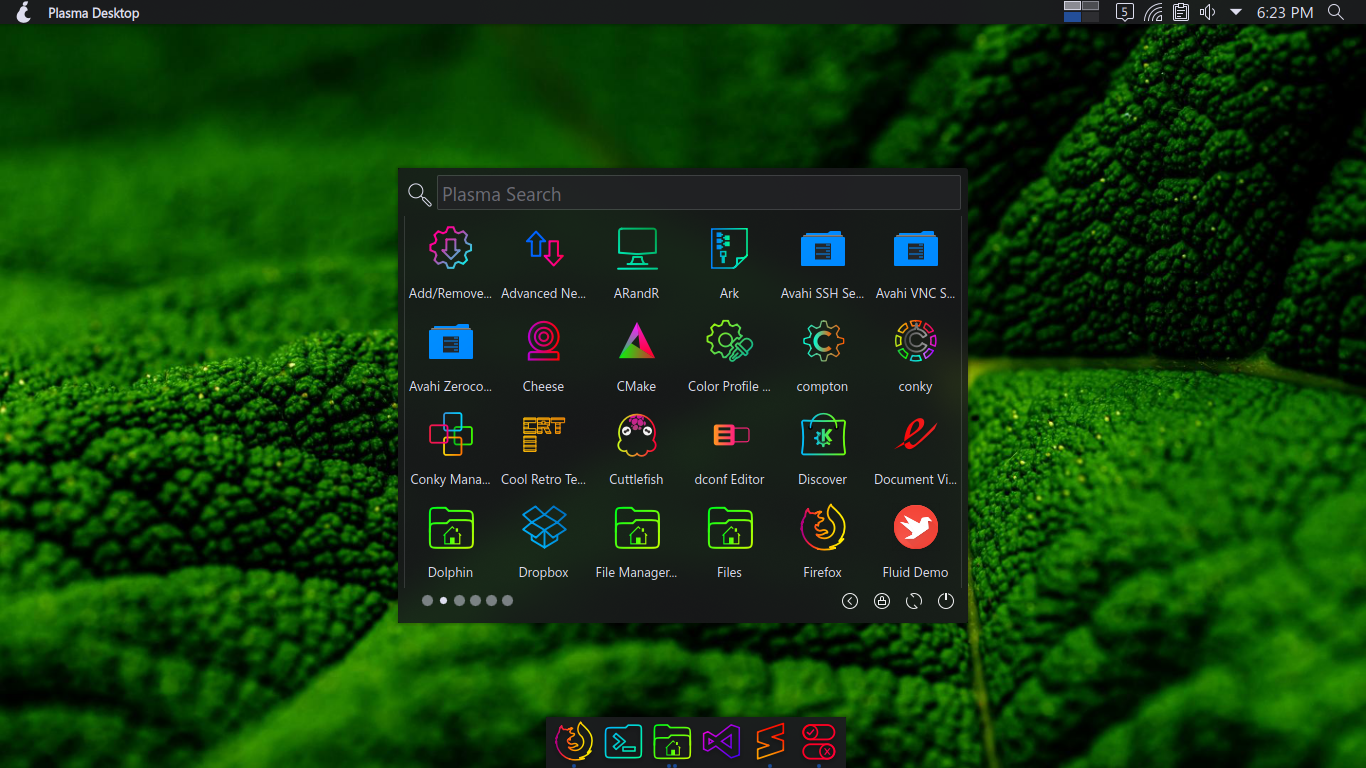This screenshot has height=768, width=1366.
Task: Open Visual Studio from the dock
Action: click(721, 742)
